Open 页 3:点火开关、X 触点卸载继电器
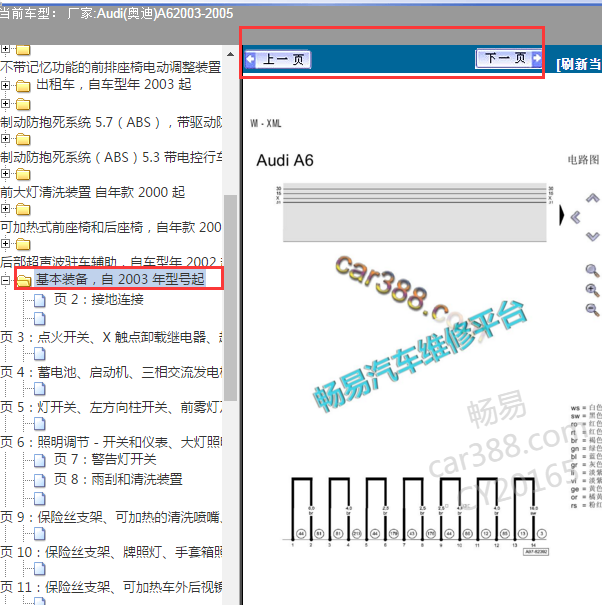This screenshot has width=602, height=605. [111, 337]
